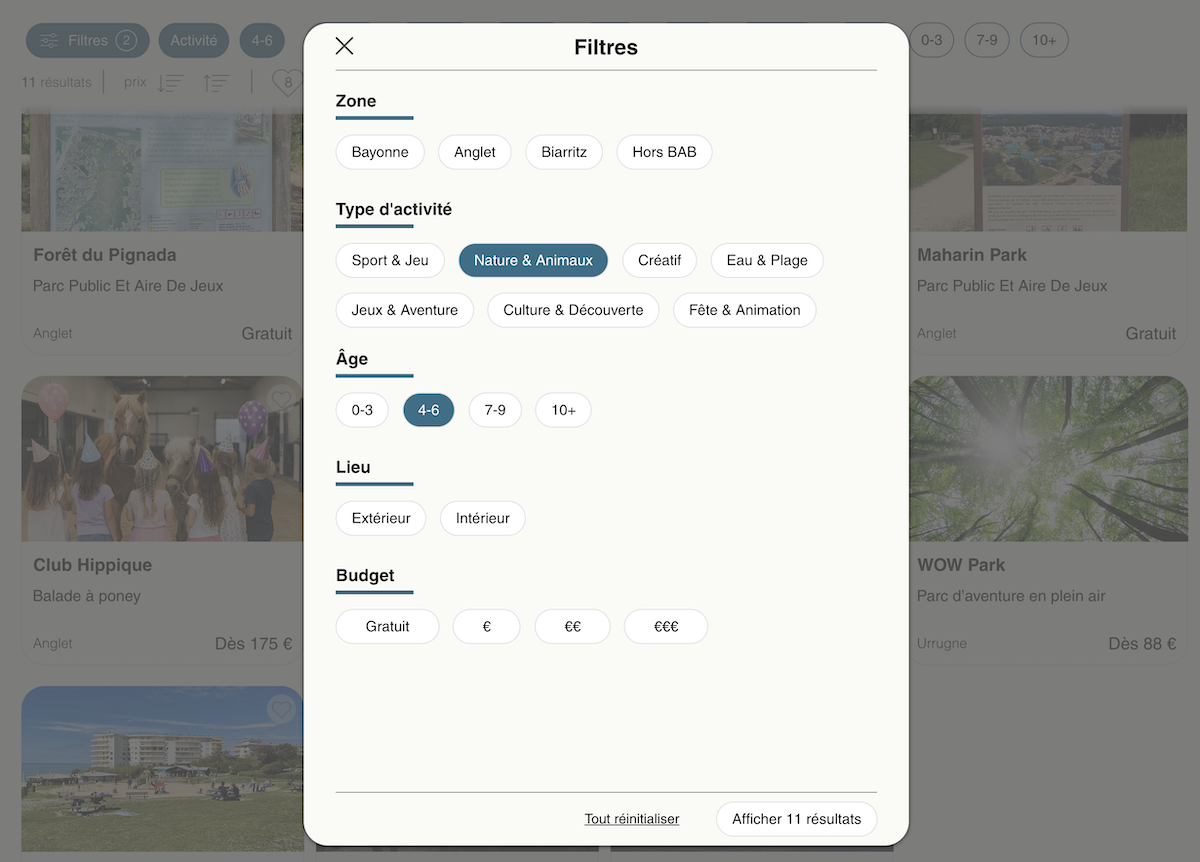Screen dimensions: 1200x862
Task: Click the 0-3 chip in the top bar
Action: pyautogui.click(x=931, y=40)
